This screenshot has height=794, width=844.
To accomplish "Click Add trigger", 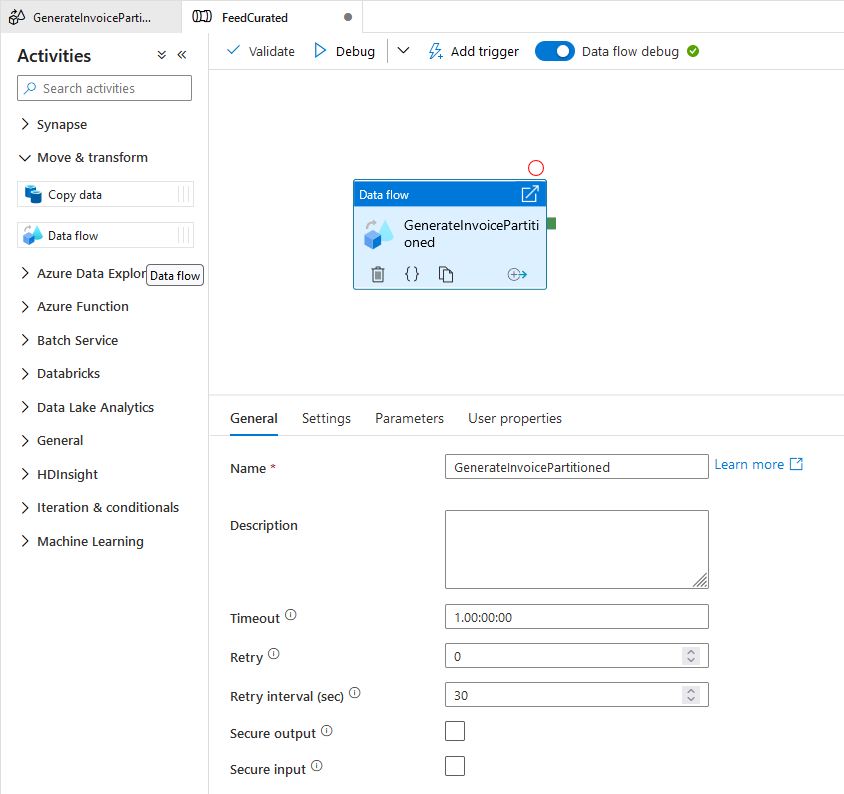I will coord(474,51).
